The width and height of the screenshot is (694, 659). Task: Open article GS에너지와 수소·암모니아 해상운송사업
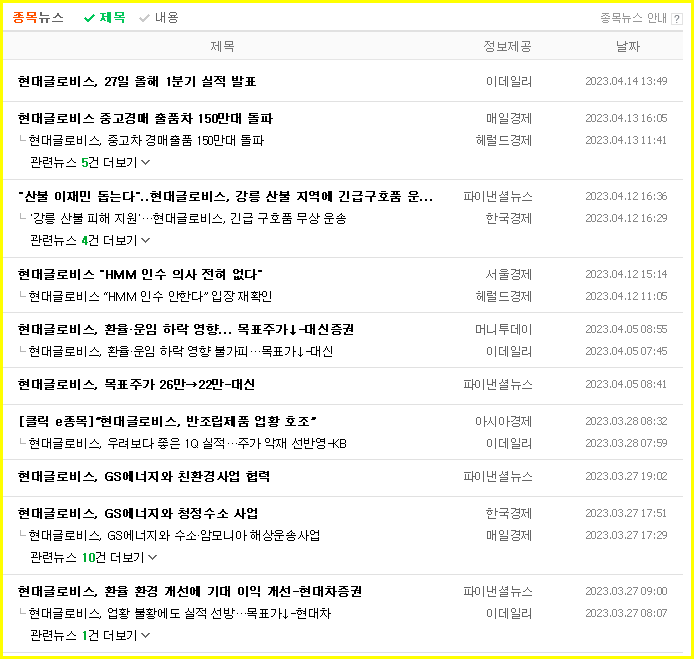click(x=174, y=536)
